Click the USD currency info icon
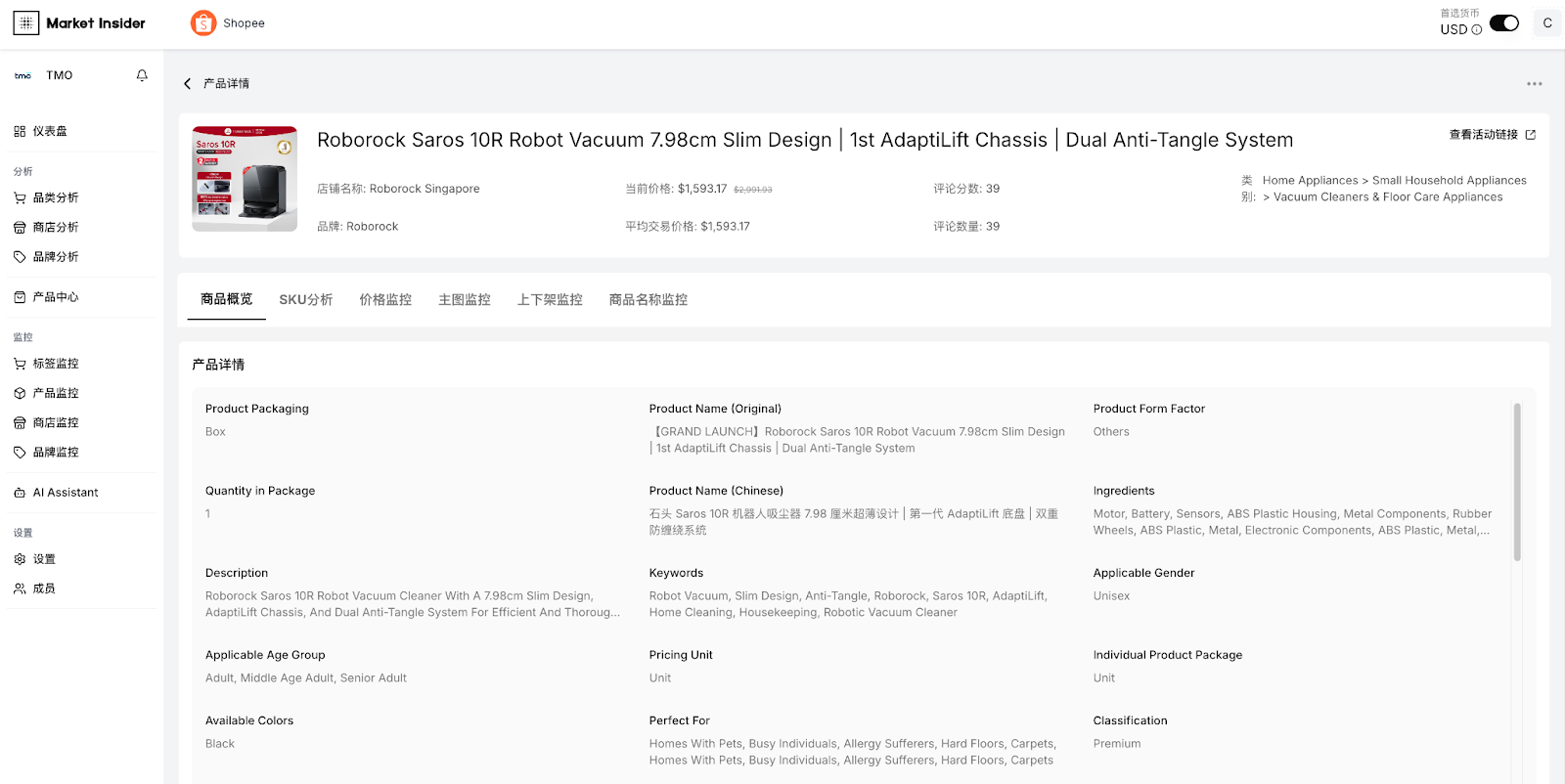 [1477, 30]
